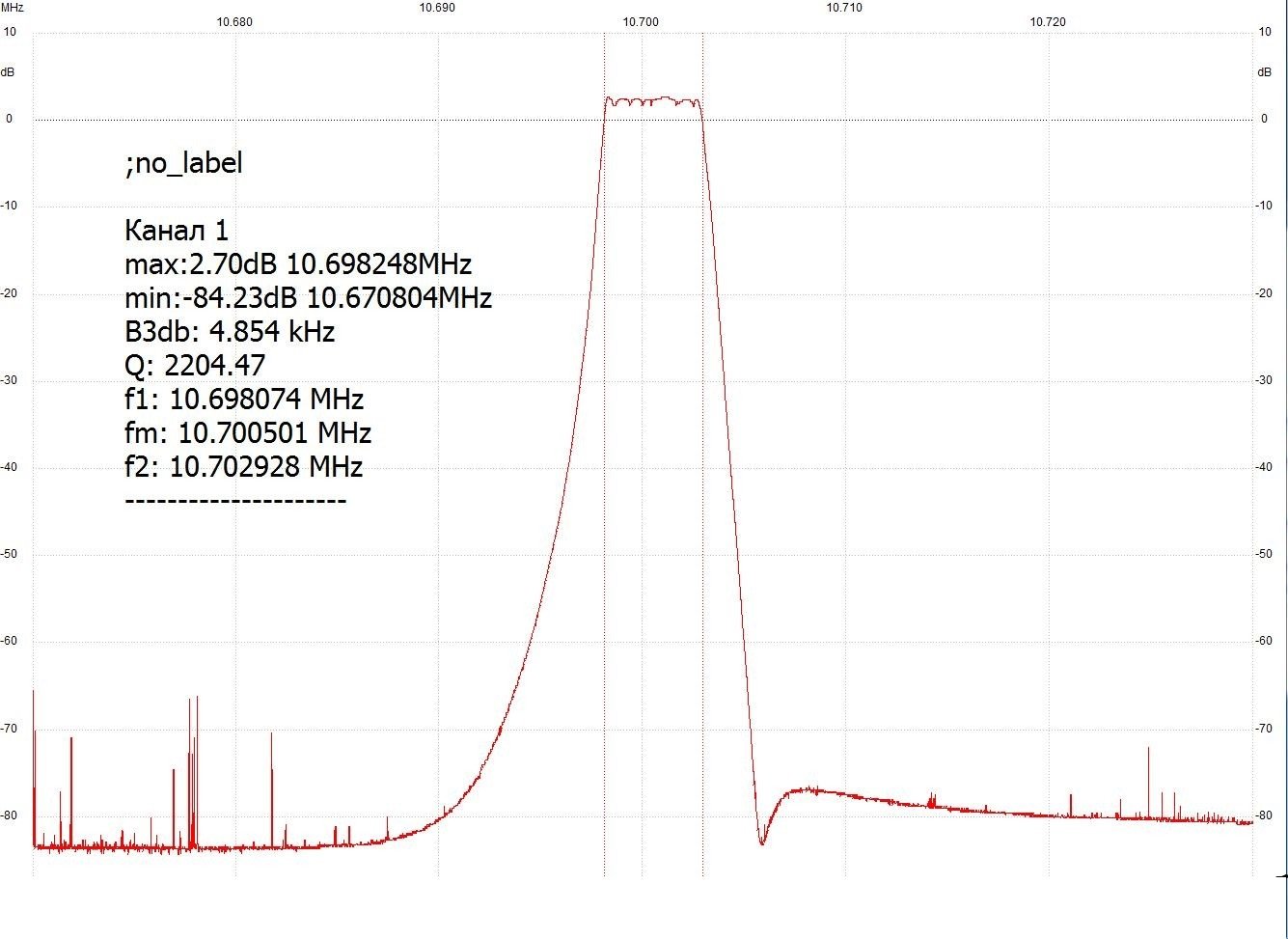1288x939 pixels.
Task: Select the f1: 10.698074 MHz line
Action: (244, 399)
